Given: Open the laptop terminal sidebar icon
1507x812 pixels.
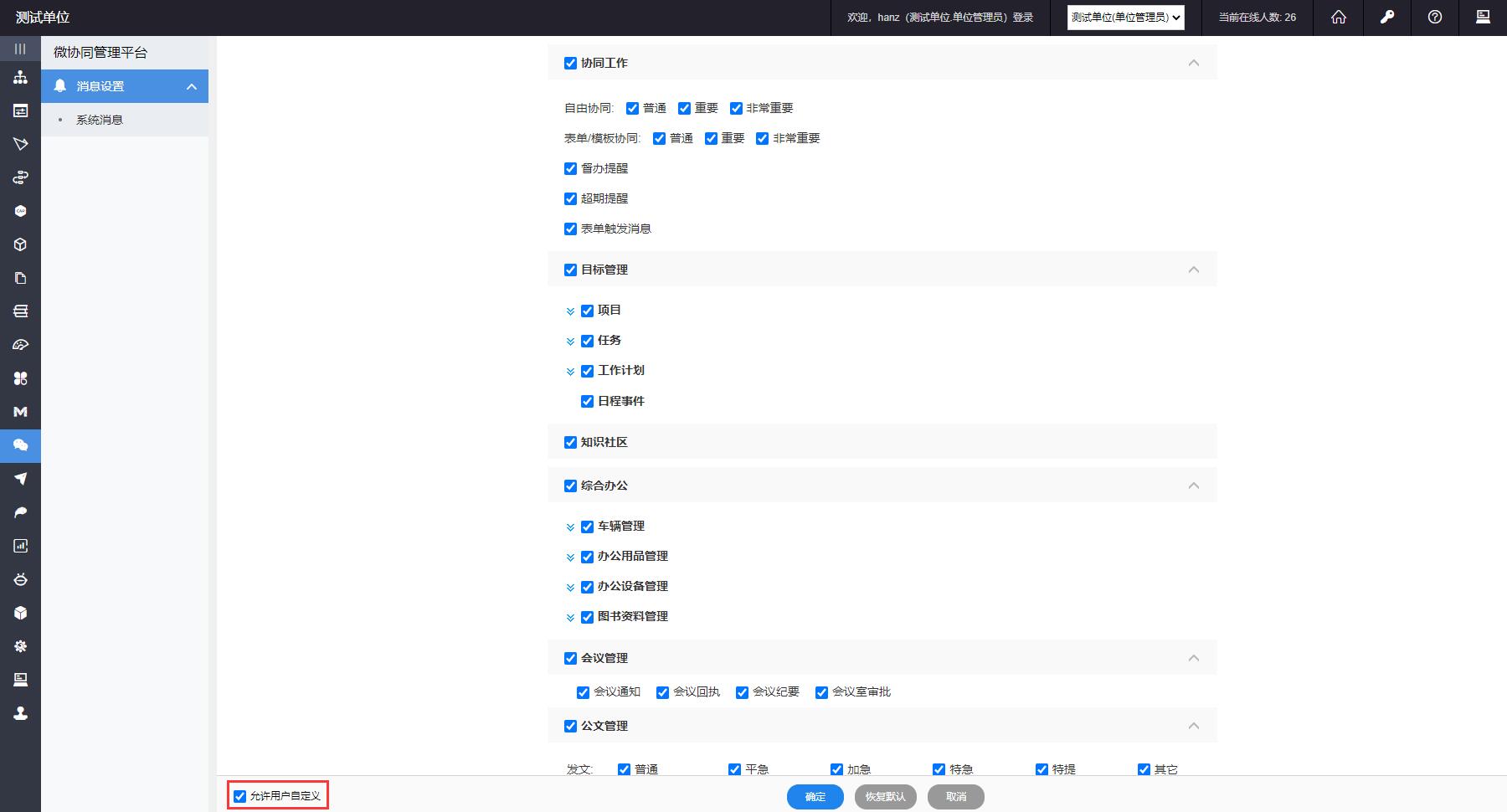Looking at the screenshot, I should point(20,680).
